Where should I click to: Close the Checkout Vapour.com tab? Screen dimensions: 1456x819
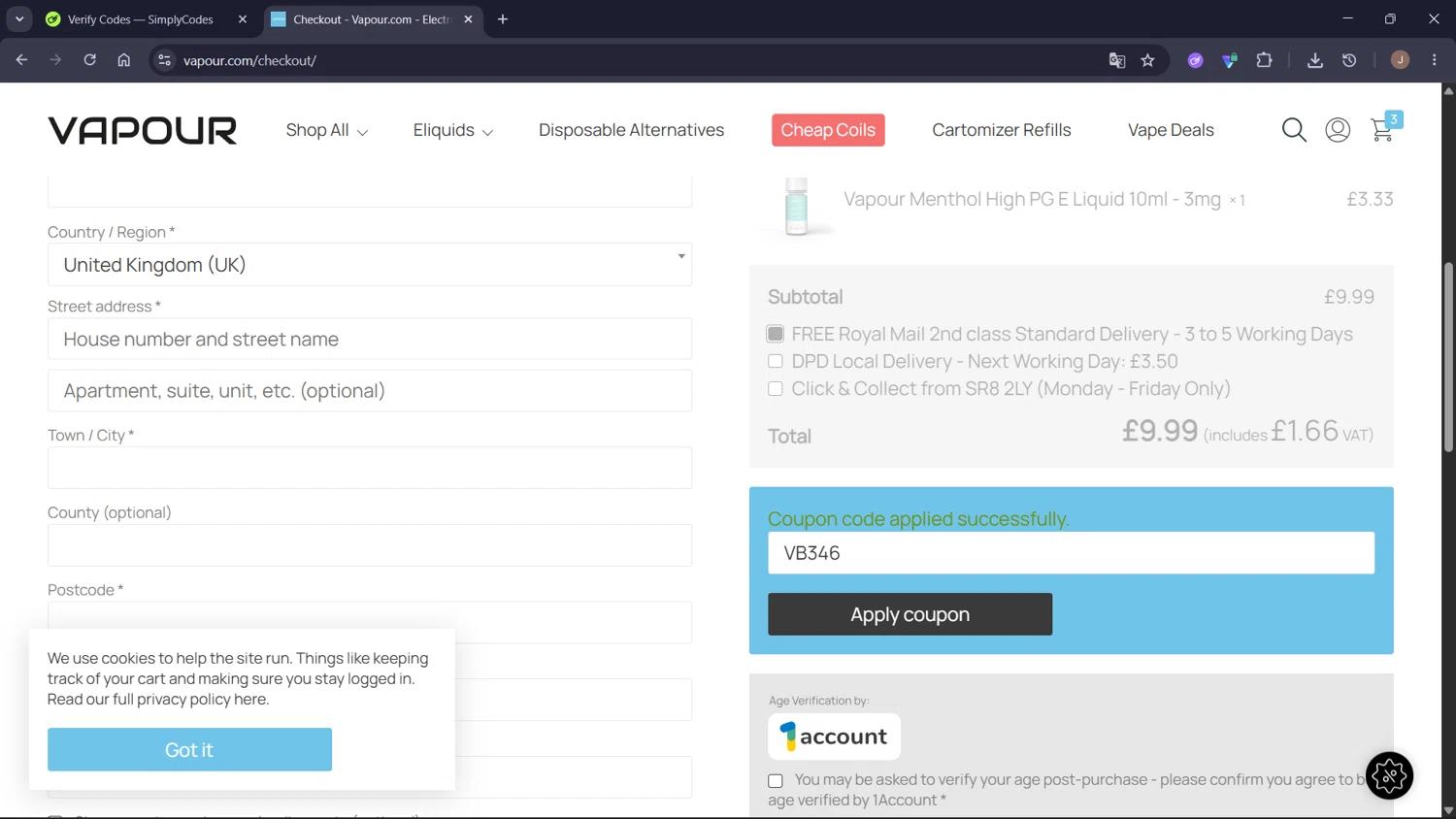(468, 19)
